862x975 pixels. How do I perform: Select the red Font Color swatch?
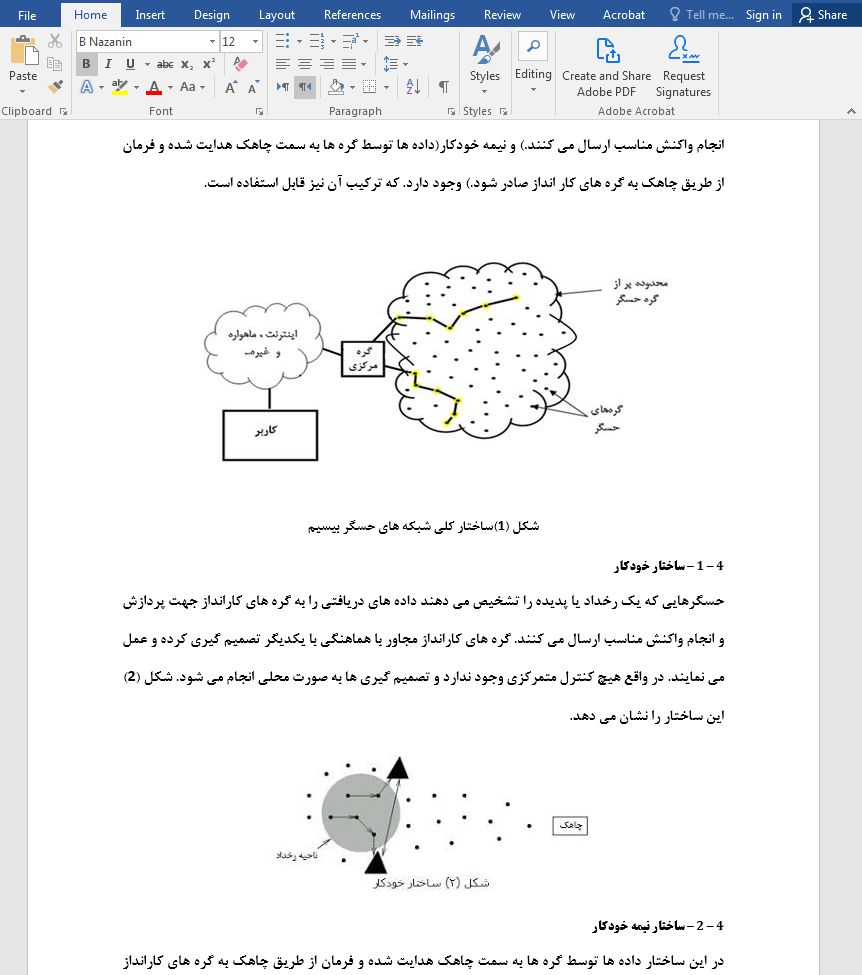pos(152,88)
